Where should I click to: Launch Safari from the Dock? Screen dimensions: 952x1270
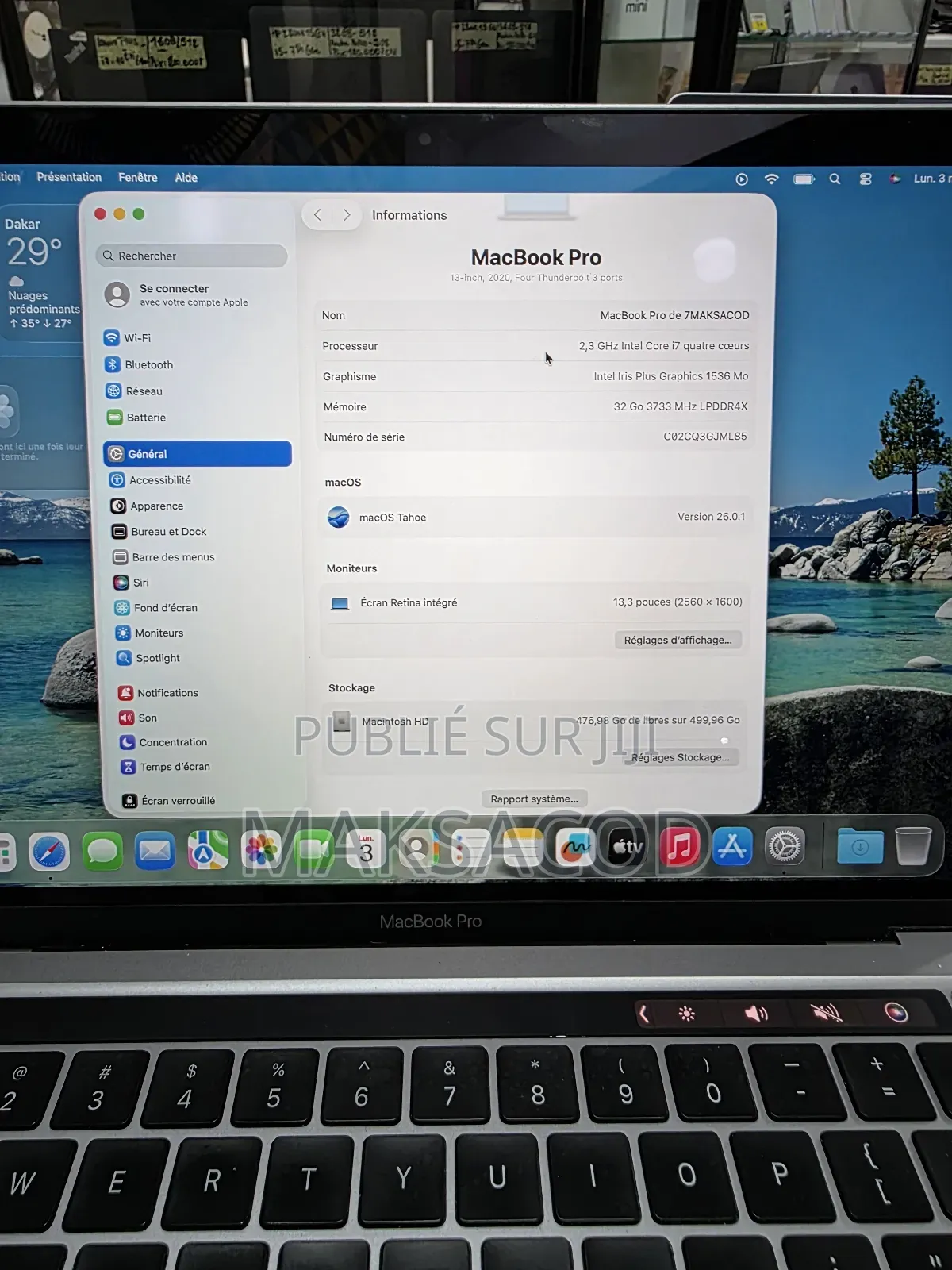pos(49,852)
